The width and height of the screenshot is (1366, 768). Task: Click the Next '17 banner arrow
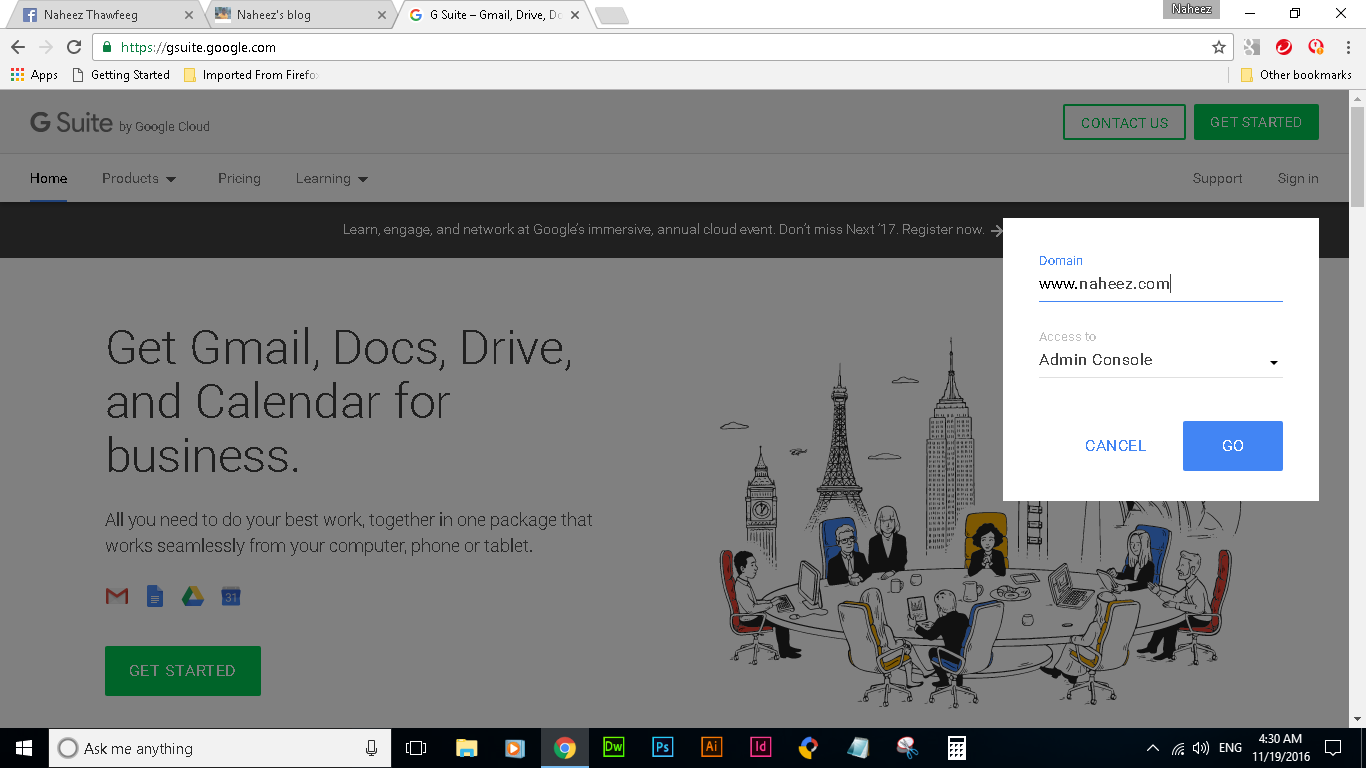997,230
